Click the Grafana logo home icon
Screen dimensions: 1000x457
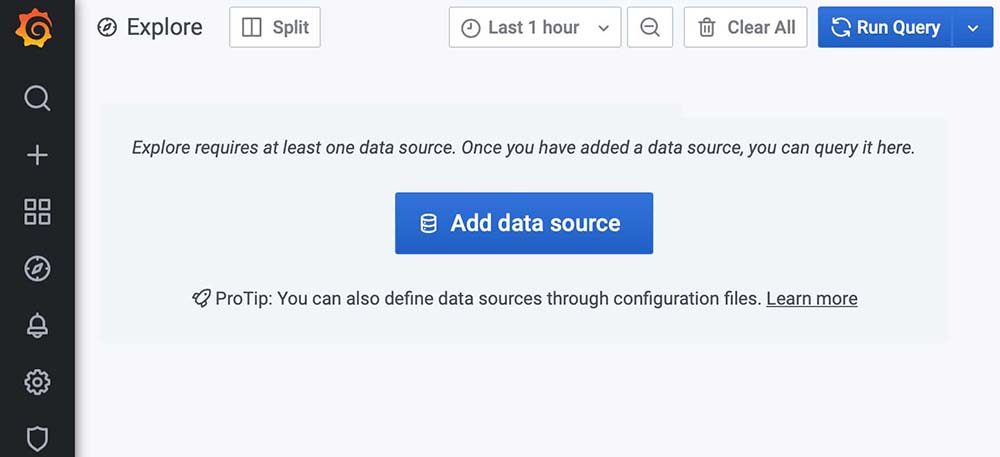pos(36,30)
